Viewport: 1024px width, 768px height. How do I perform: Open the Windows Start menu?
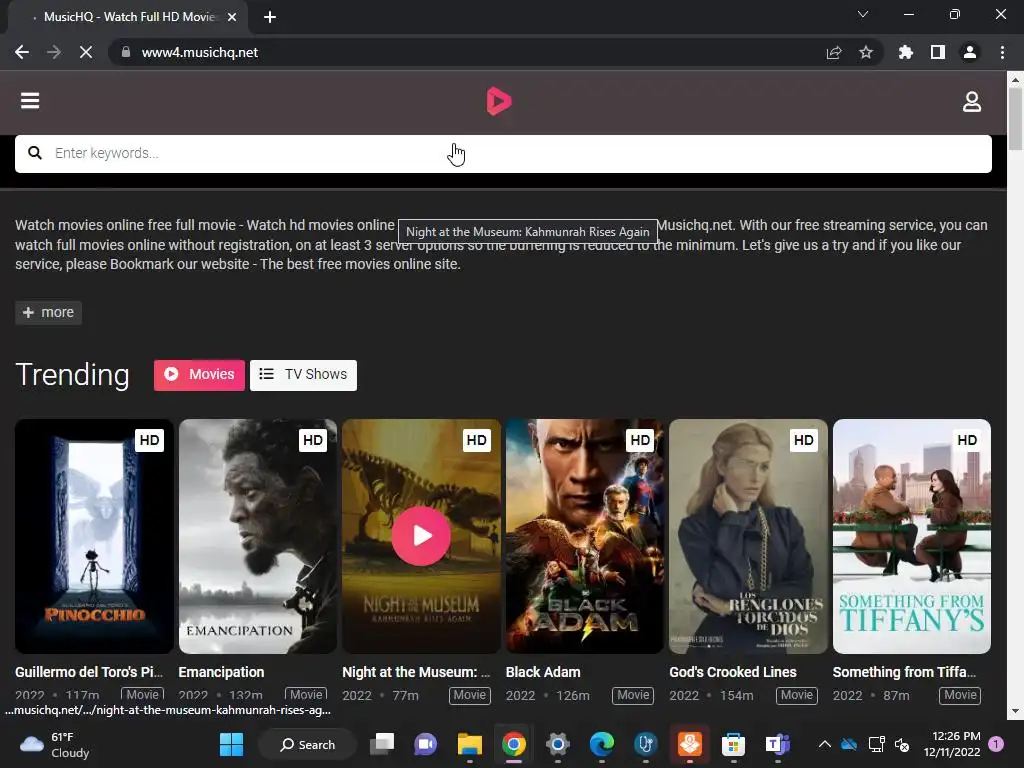231,744
